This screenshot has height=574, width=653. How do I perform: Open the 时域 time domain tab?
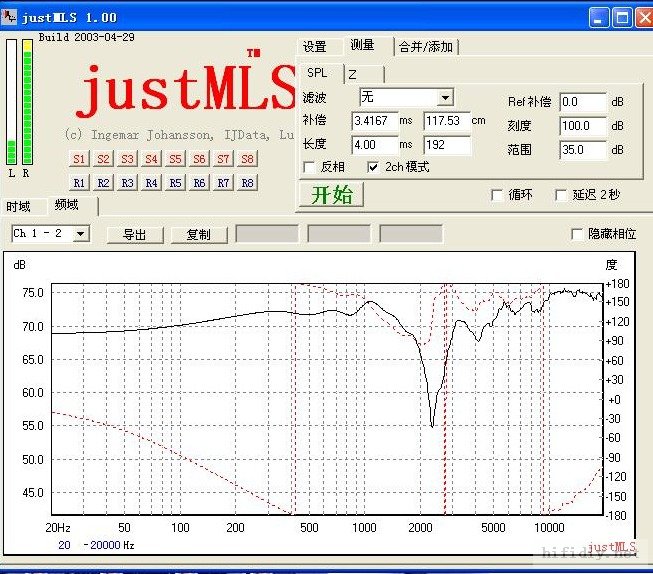tap(19, 207)
